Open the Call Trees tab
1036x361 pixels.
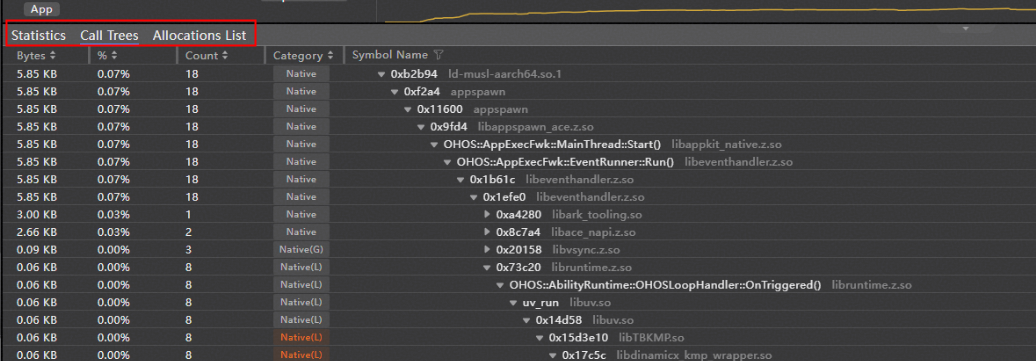pos(110,36)
